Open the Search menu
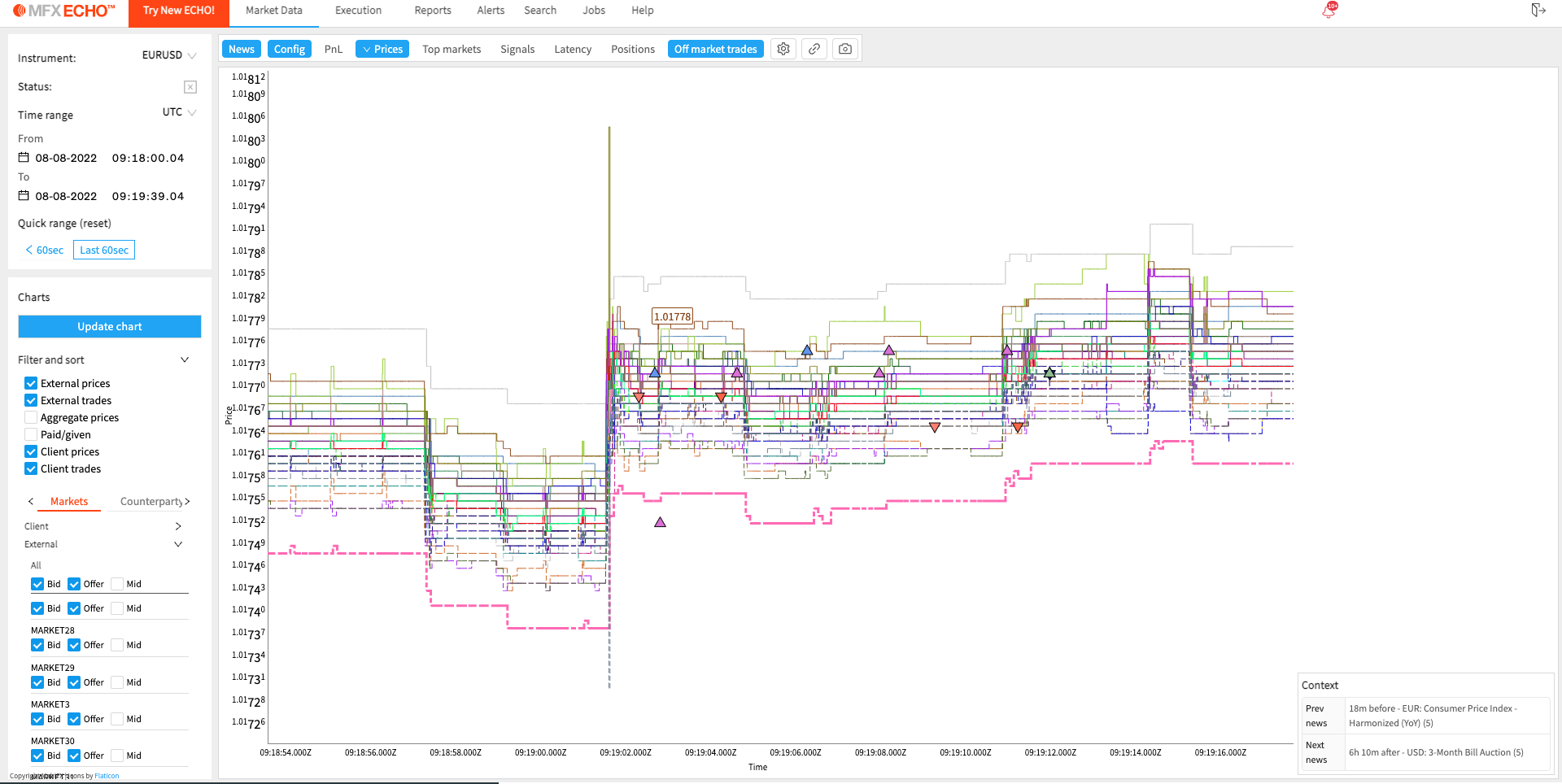Viewport: 1562px width, 784px height. 540,11
